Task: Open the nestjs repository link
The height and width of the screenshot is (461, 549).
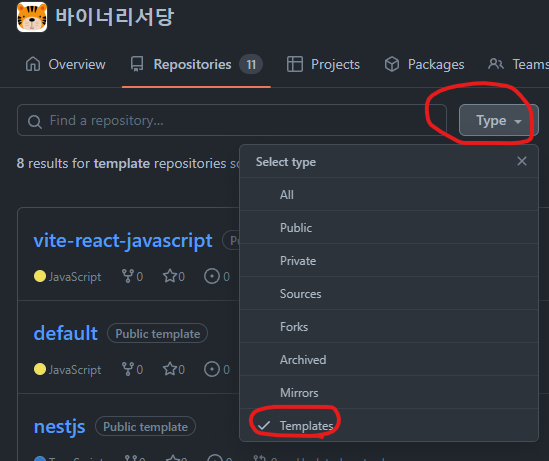Action: coord(60,427)
